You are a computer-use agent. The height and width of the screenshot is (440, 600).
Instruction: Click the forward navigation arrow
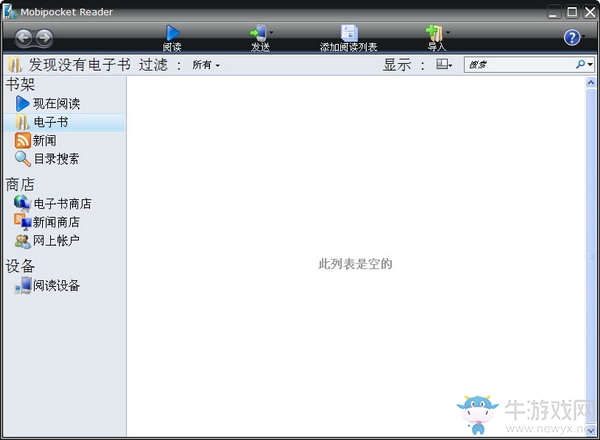click(x=45, y=38)
